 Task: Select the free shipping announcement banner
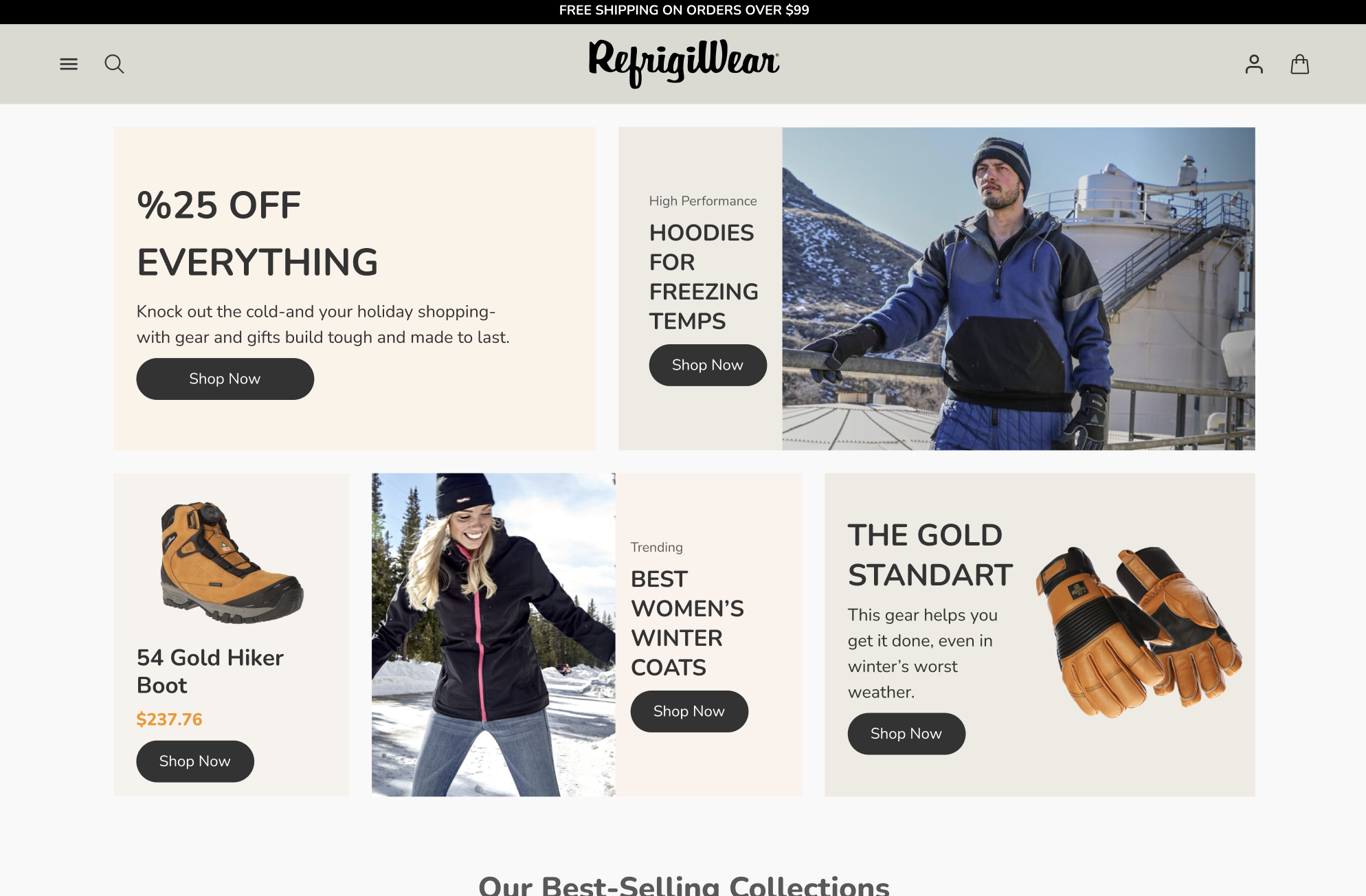(683, 11)
